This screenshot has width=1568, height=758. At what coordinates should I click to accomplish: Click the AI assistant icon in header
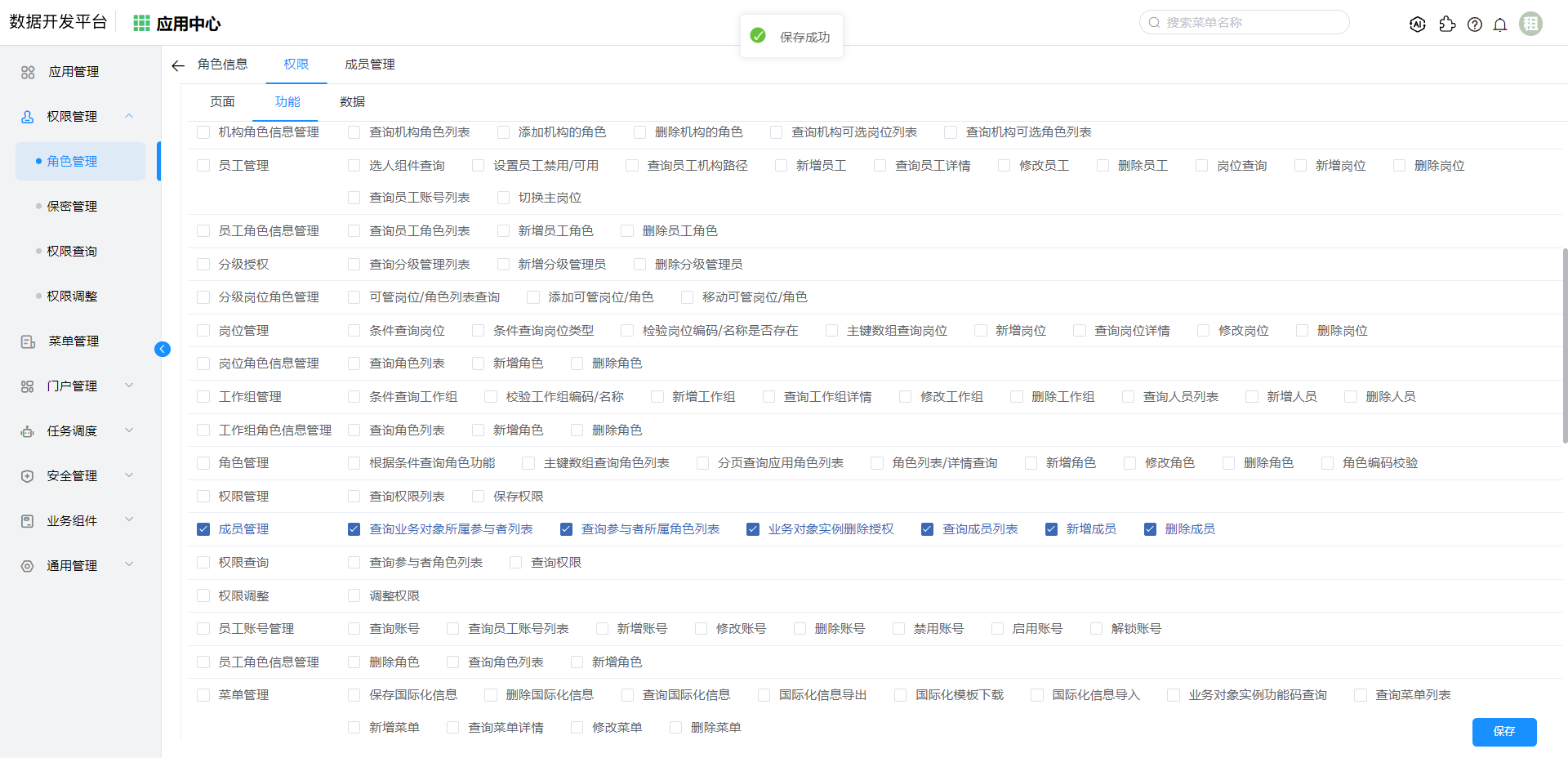(1417, 25)
